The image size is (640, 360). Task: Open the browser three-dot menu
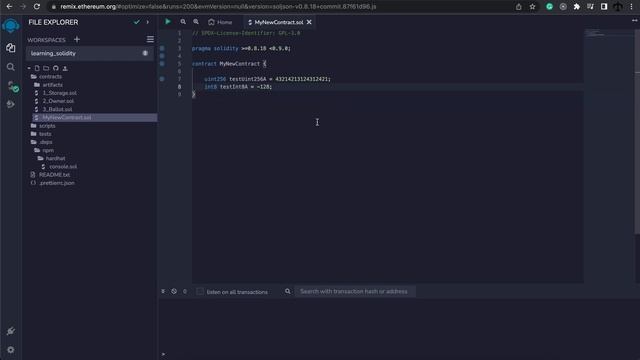(631, 7)
